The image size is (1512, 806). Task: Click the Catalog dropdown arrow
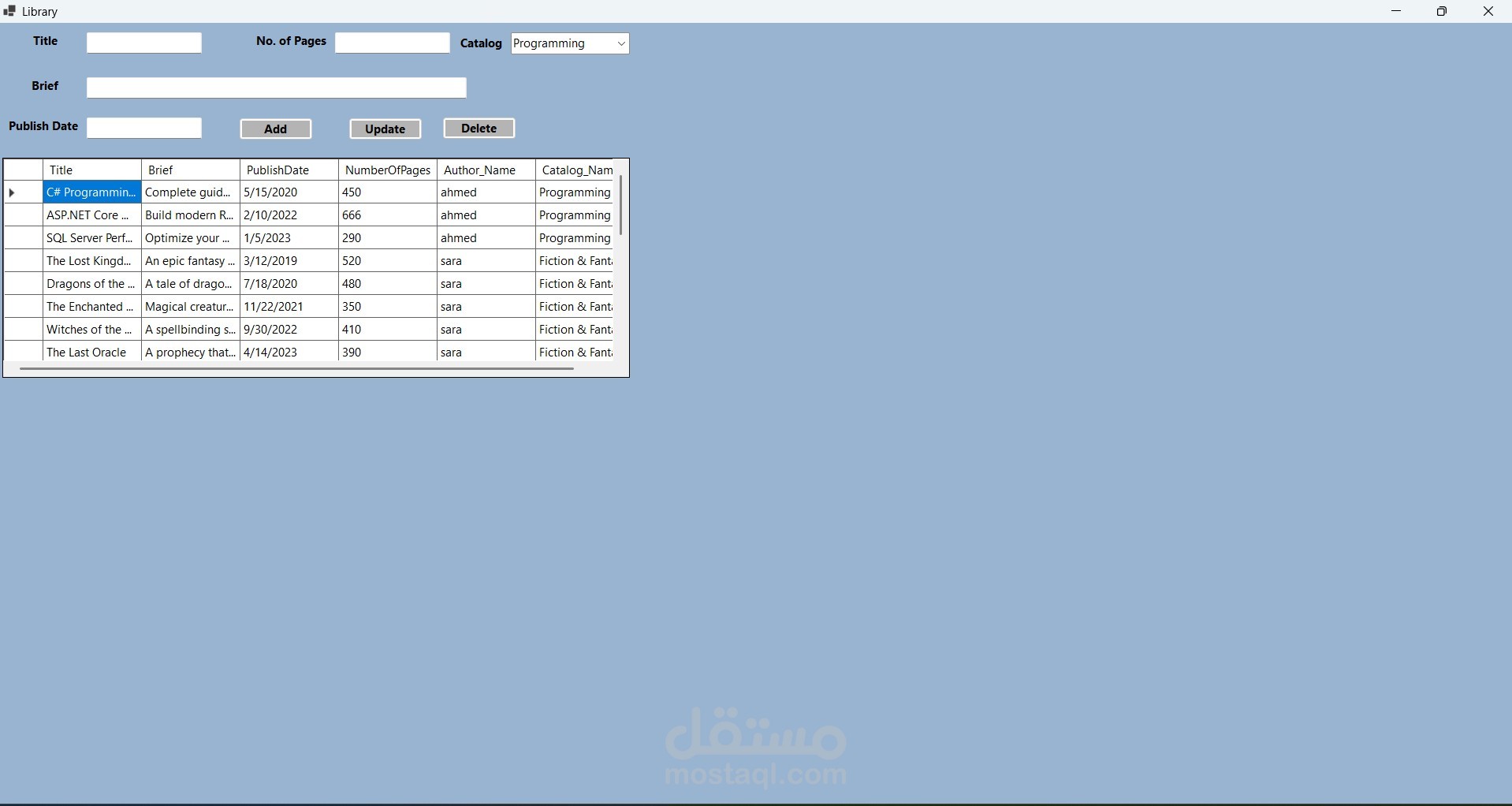point(620,43)
